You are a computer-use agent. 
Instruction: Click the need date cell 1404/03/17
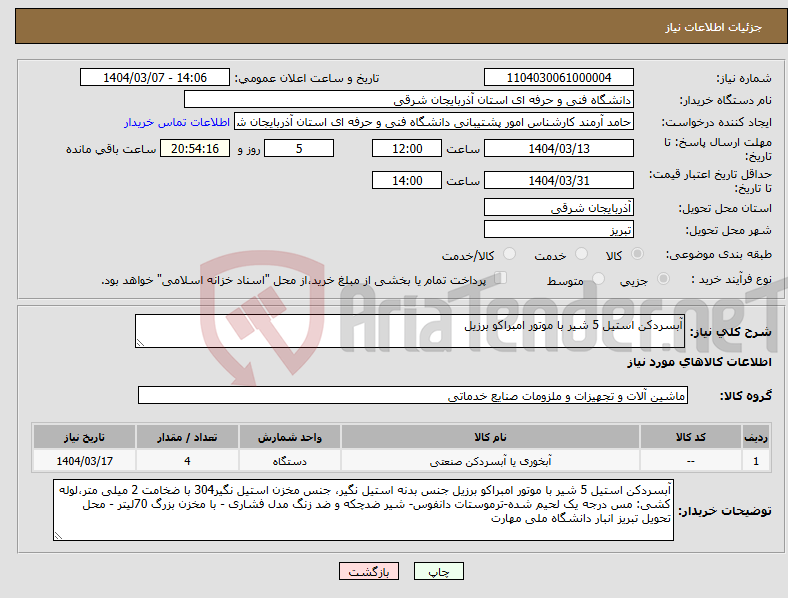pos(84,461)
